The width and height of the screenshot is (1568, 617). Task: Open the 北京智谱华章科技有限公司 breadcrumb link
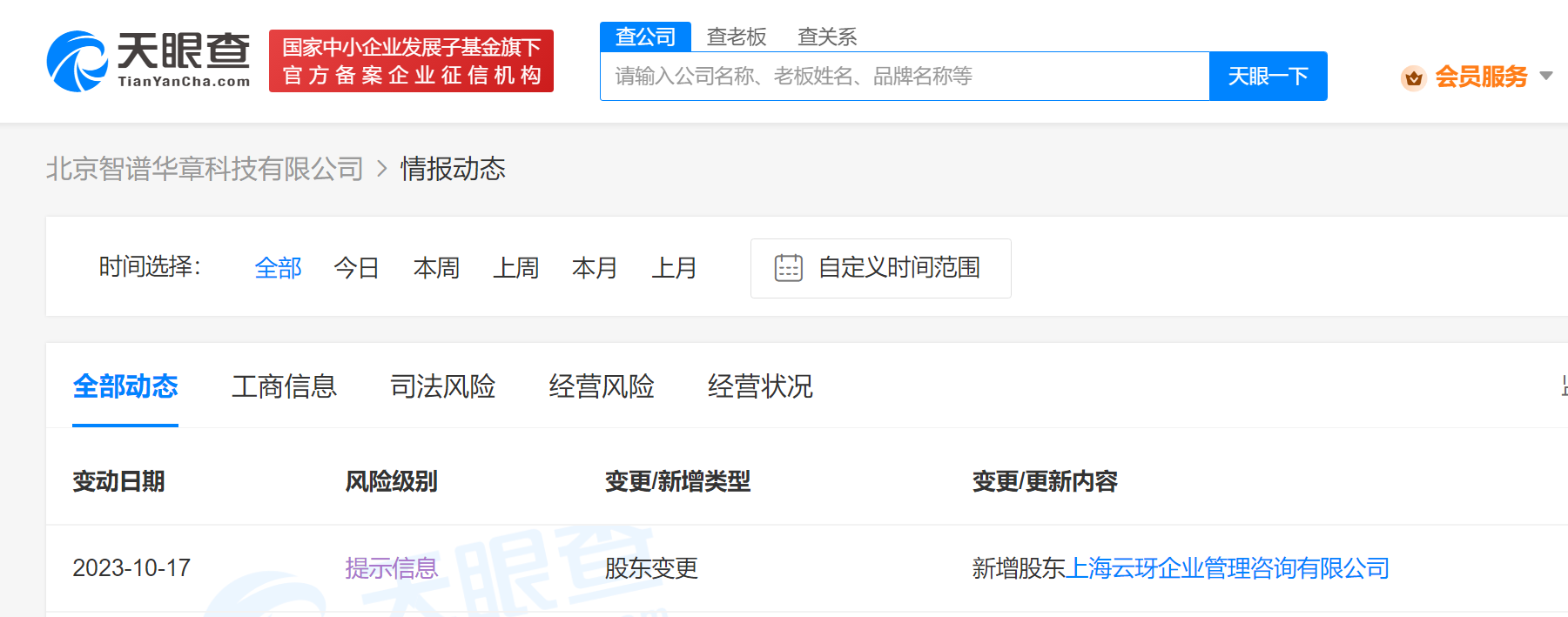[205, 169]
